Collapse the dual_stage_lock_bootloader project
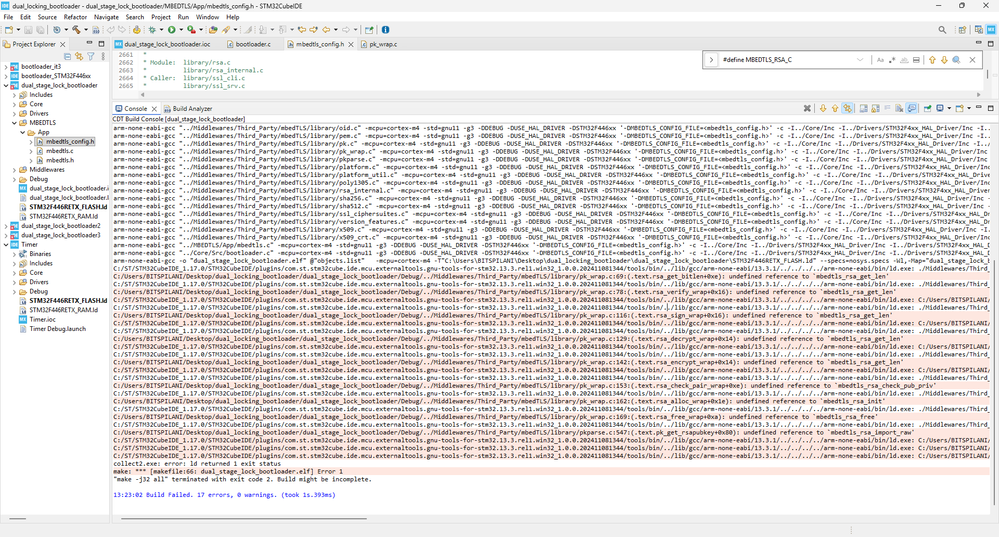The width and height of the screenshot is (999, 537). click(6, 85)
